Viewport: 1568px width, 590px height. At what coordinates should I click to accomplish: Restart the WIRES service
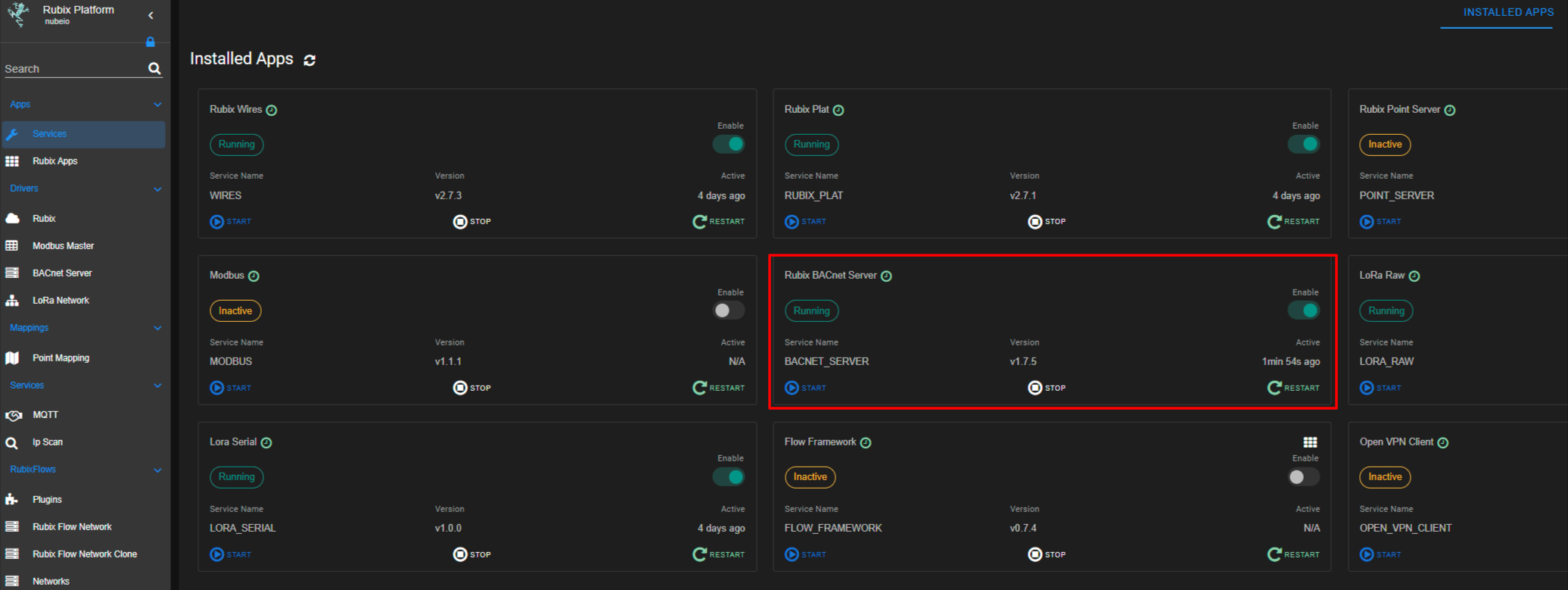point(719,221)
